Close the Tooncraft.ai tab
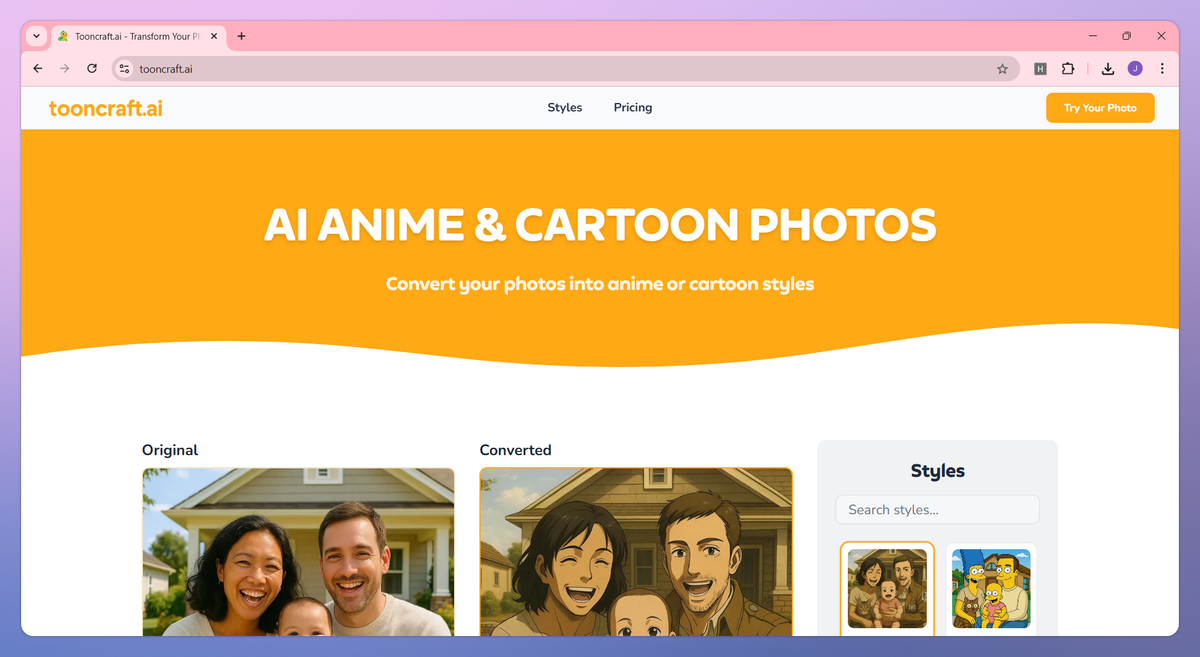Viewport: 1200px width, 657px height. (x=212, y=36)
